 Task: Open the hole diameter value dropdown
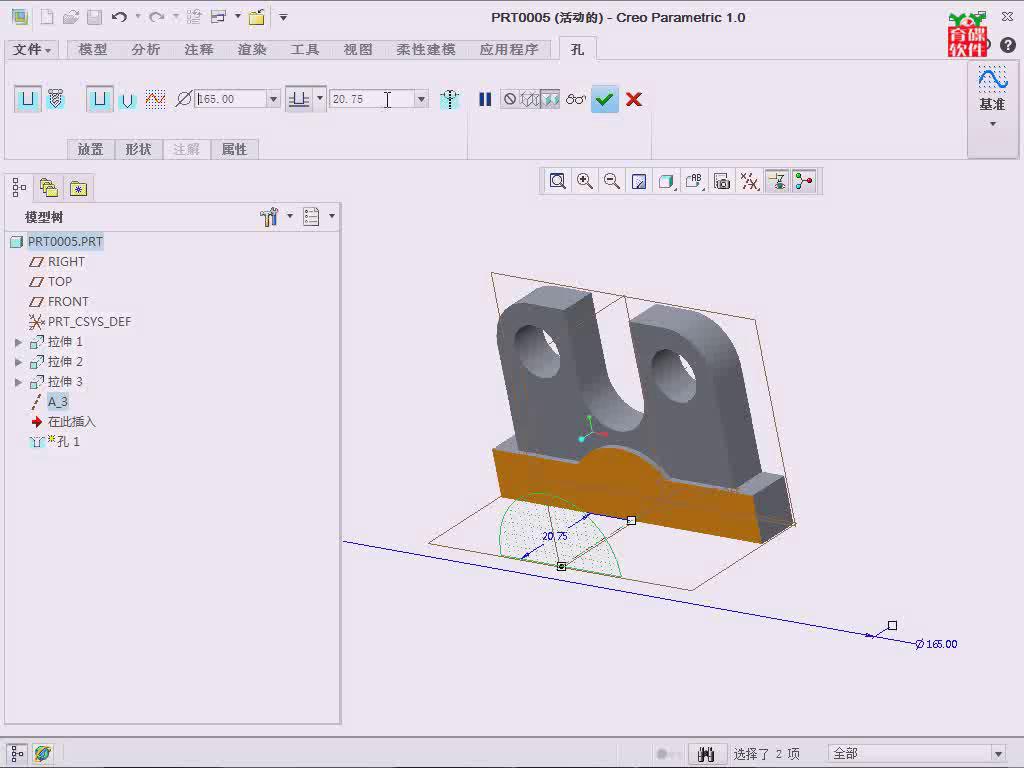pos(274,99)
